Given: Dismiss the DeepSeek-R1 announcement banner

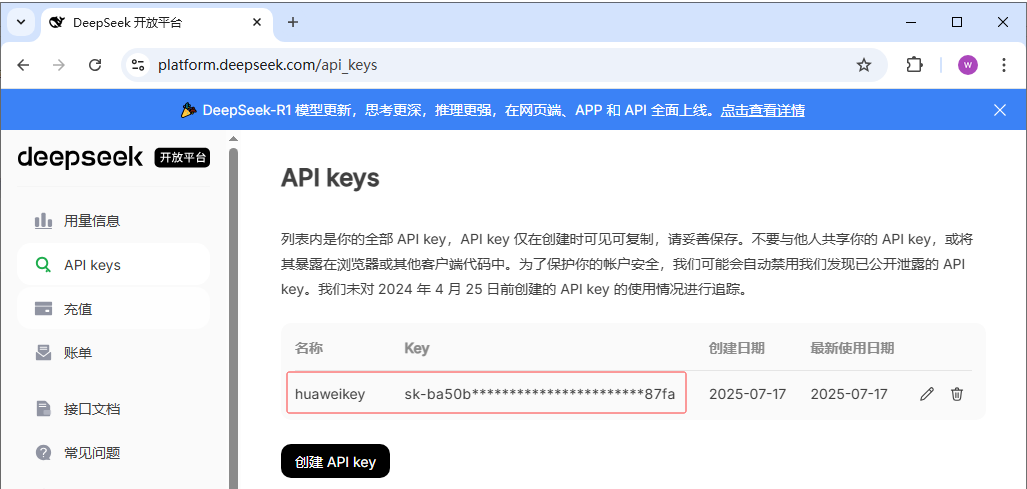Looking at the screenshot, I should pos(999,110).
